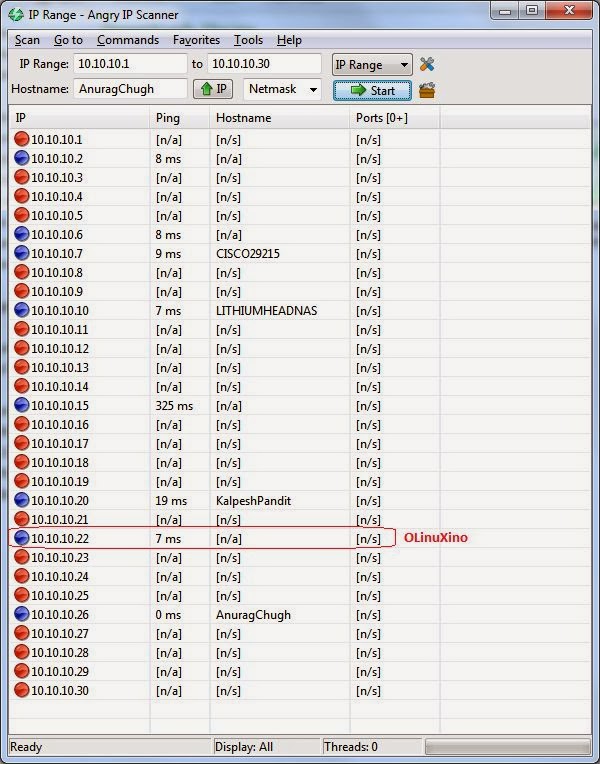The height and width of the screenshot is (764, 600).
Task: Sort by the Ping column header
Action: tap(180, 118)
